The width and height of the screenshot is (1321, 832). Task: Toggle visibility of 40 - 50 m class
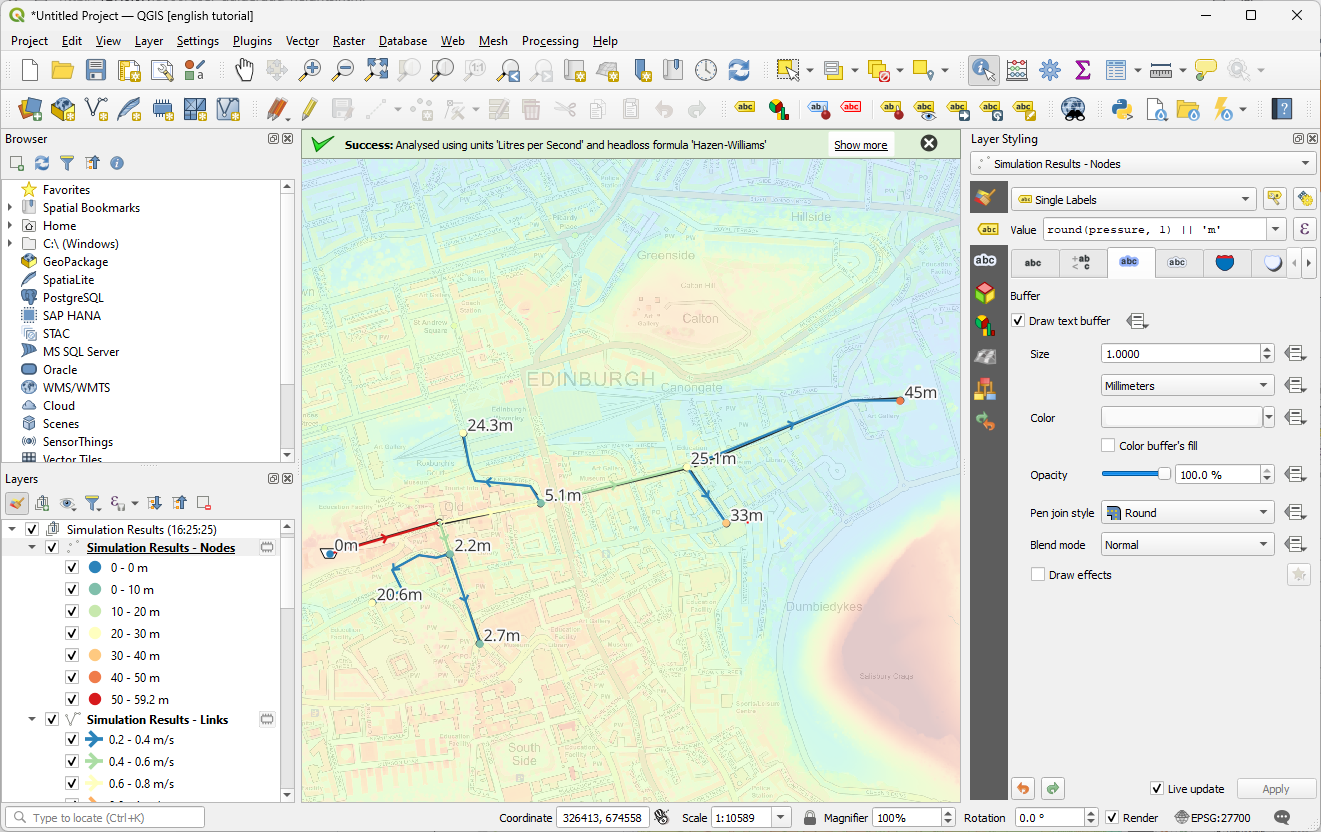tap(72, 678)
